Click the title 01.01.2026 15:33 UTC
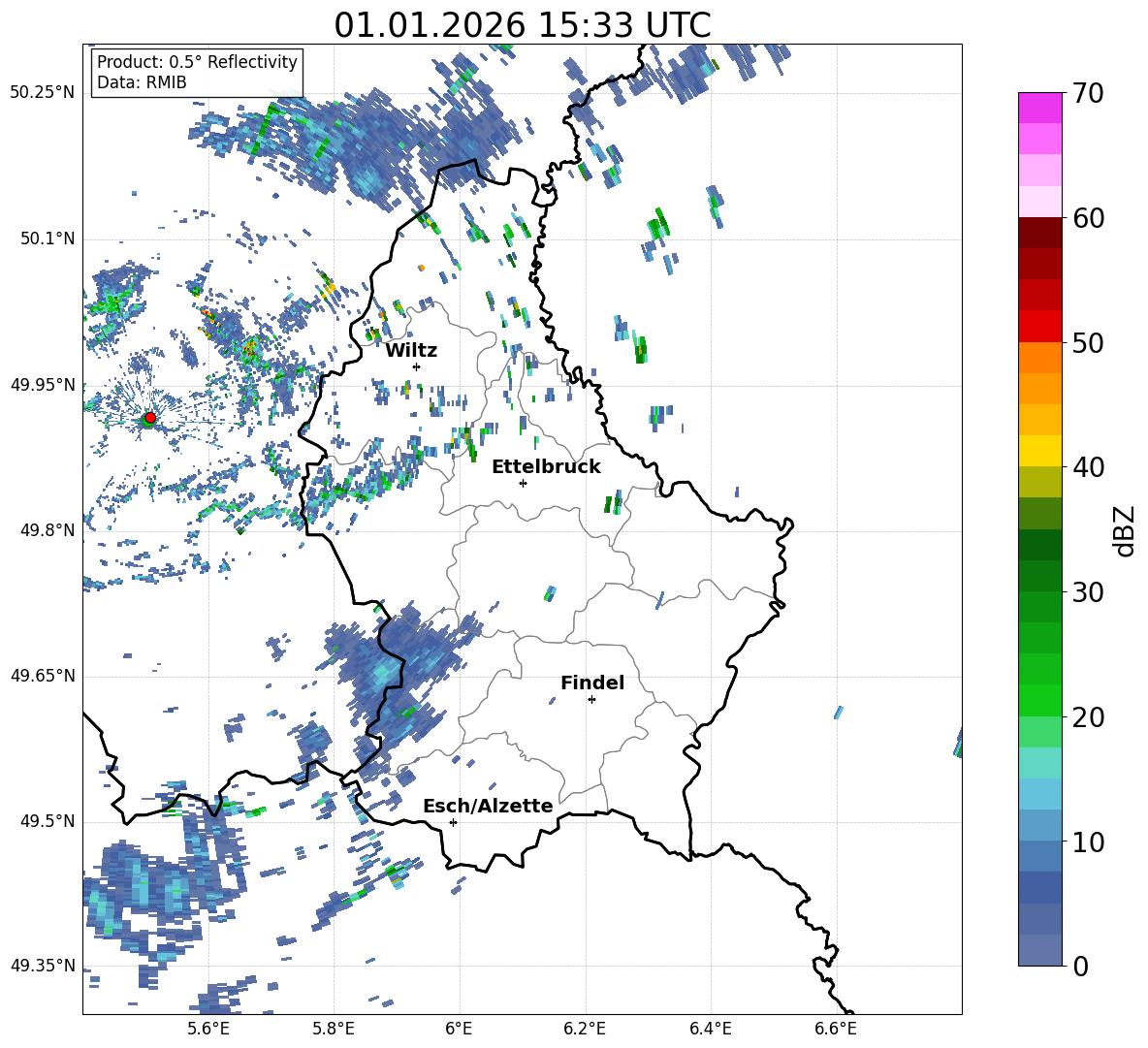This screenshot has width=1148, height=1048. point(522,25)
